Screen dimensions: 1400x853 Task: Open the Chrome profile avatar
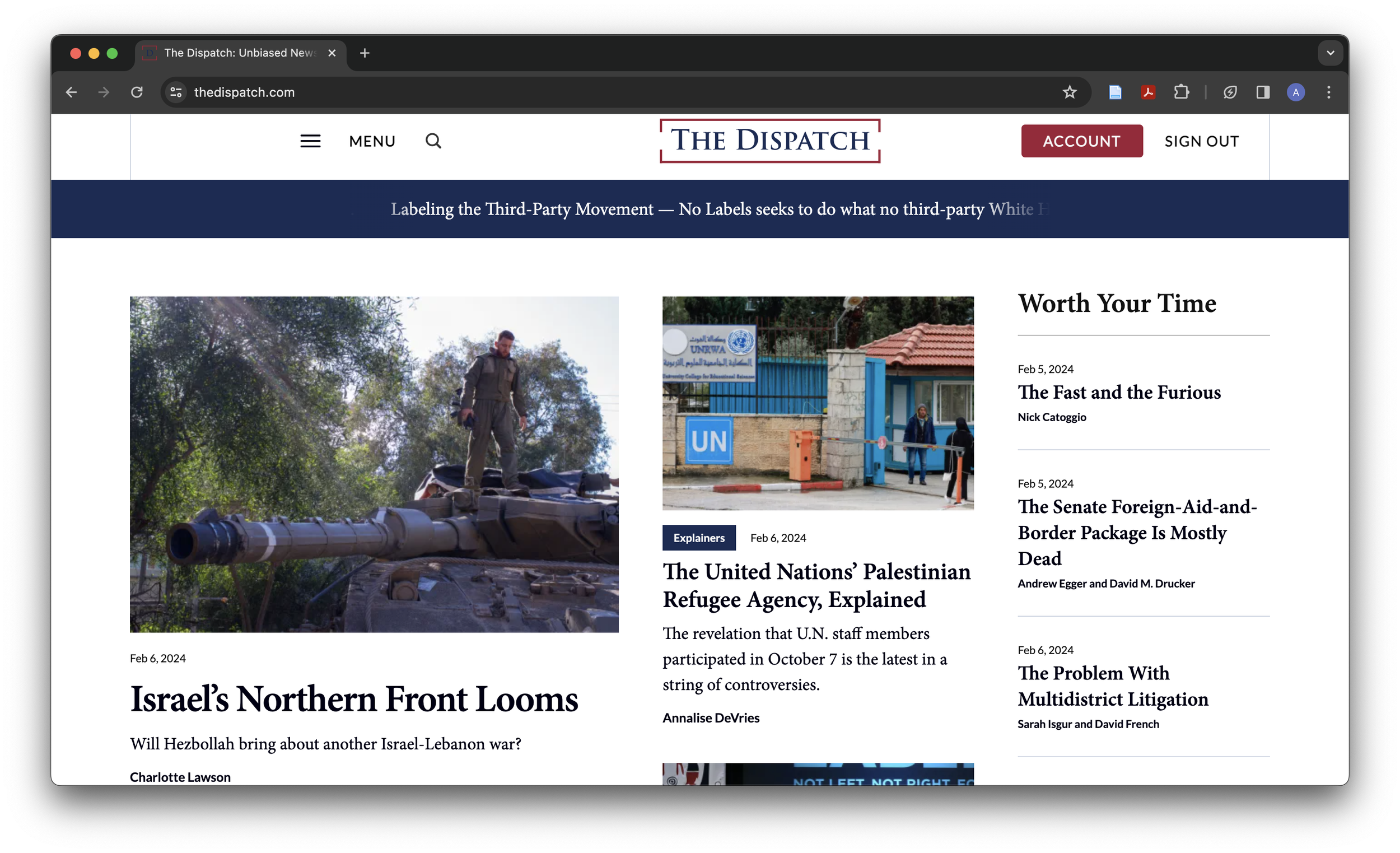[1295, 92]
